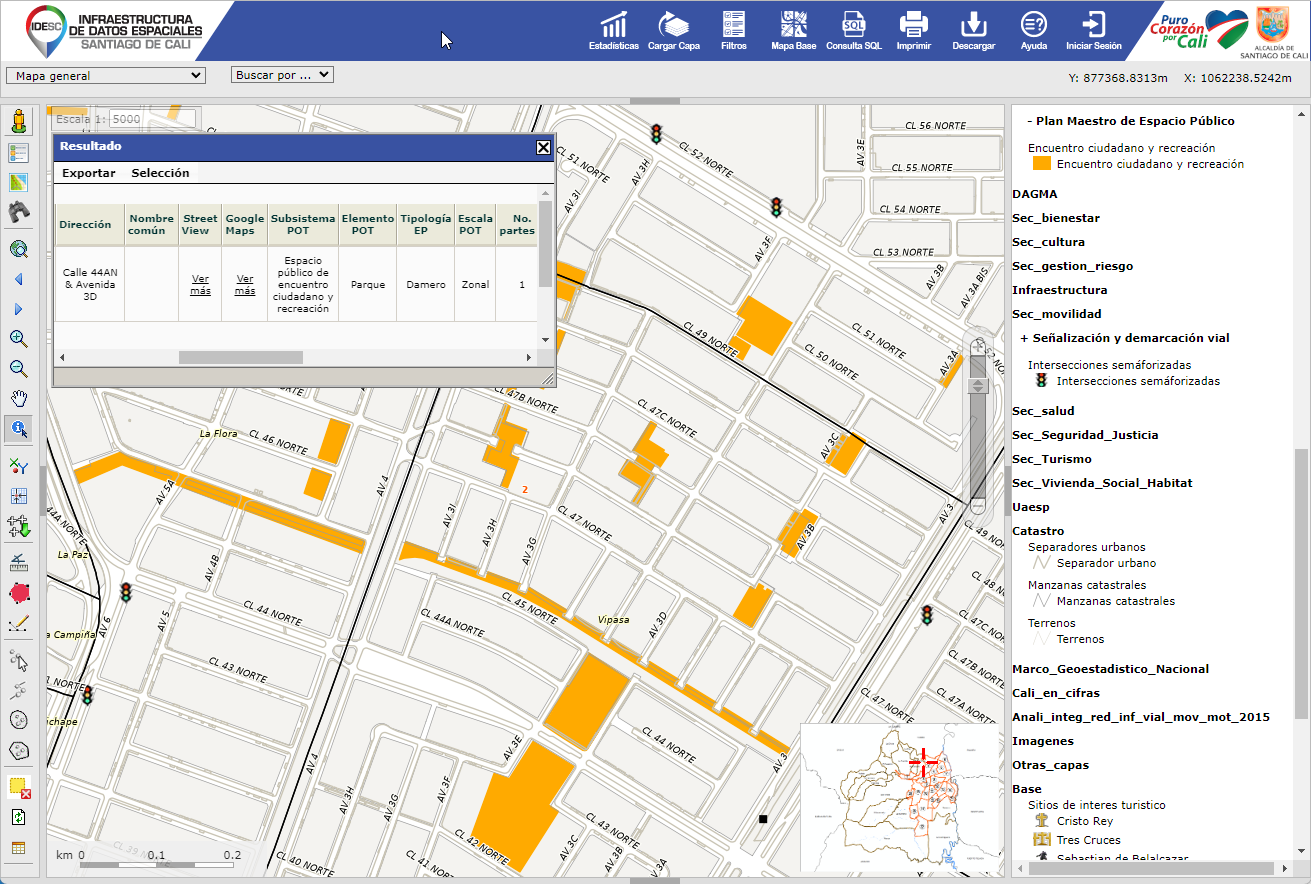This screenshot has height=884, width=1311.
Task: Click the Intersecciones semáforizadas legend icon
Action: coord(1041,381)
